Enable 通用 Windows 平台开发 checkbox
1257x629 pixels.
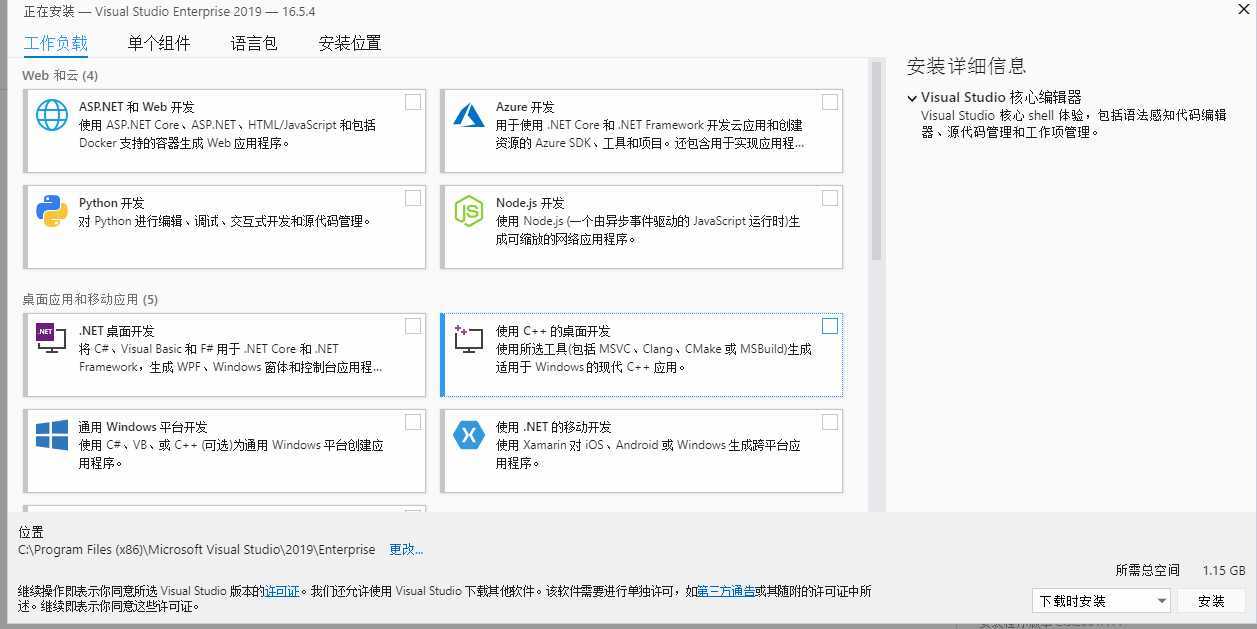[x=413, y=422]
